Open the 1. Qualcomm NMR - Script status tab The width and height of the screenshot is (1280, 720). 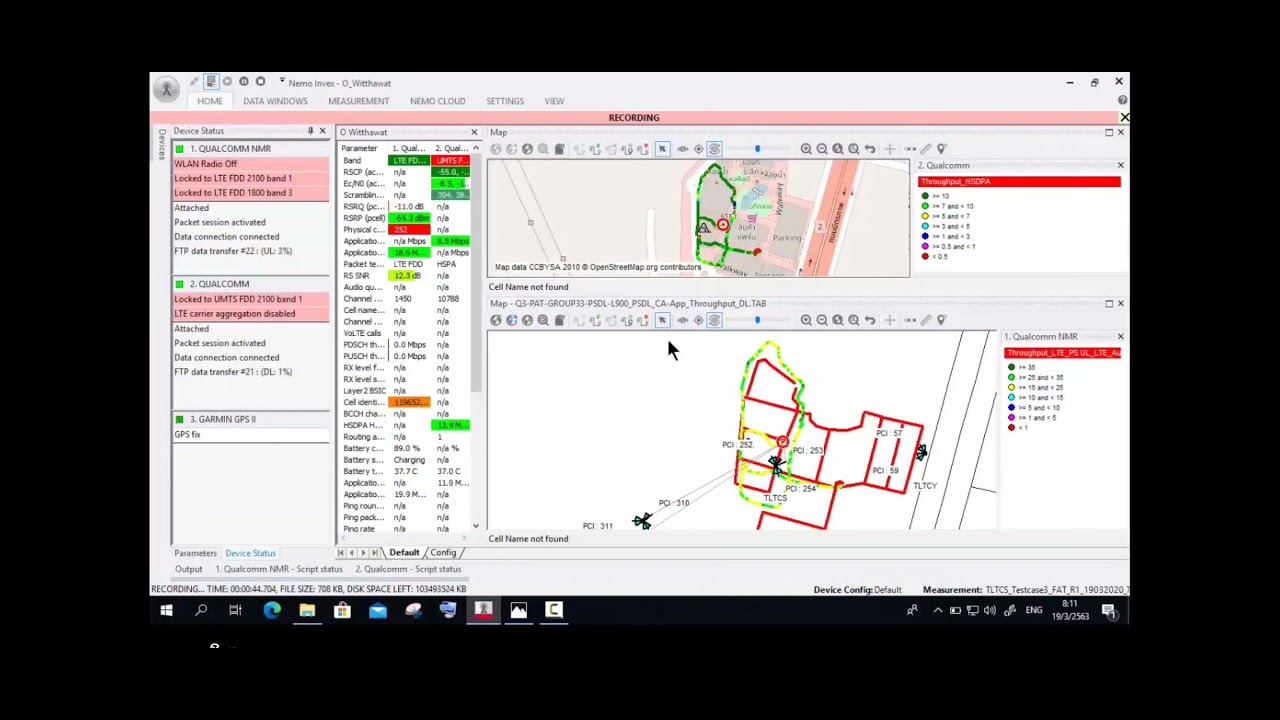pos(279,569)
